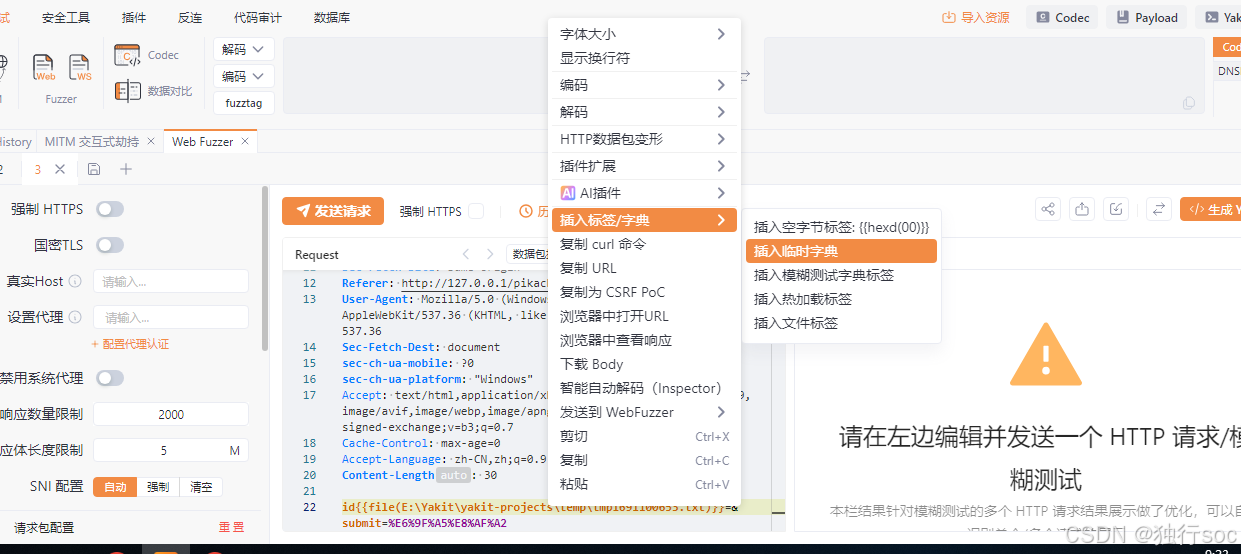Copy the codec output using copy icon

click(1189, 103)
